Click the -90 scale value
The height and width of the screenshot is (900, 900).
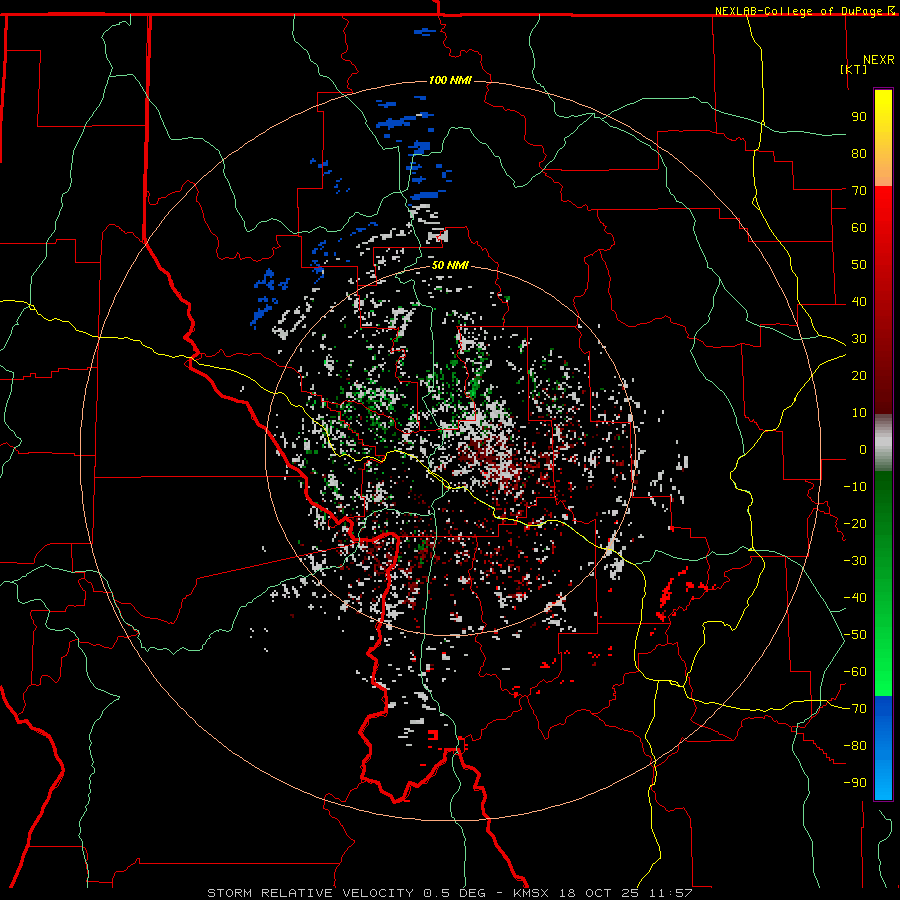click(855, 783)
